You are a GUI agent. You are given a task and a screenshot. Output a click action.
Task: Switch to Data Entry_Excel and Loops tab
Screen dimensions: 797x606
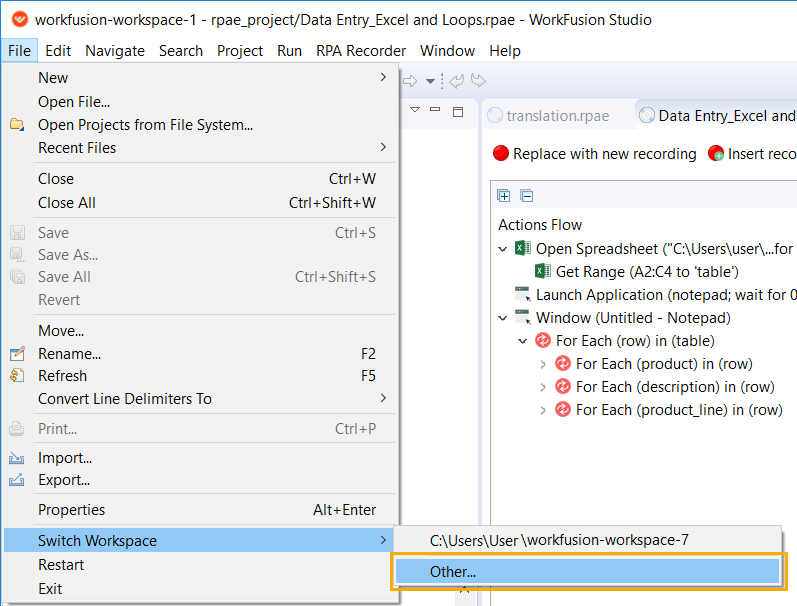717,116
